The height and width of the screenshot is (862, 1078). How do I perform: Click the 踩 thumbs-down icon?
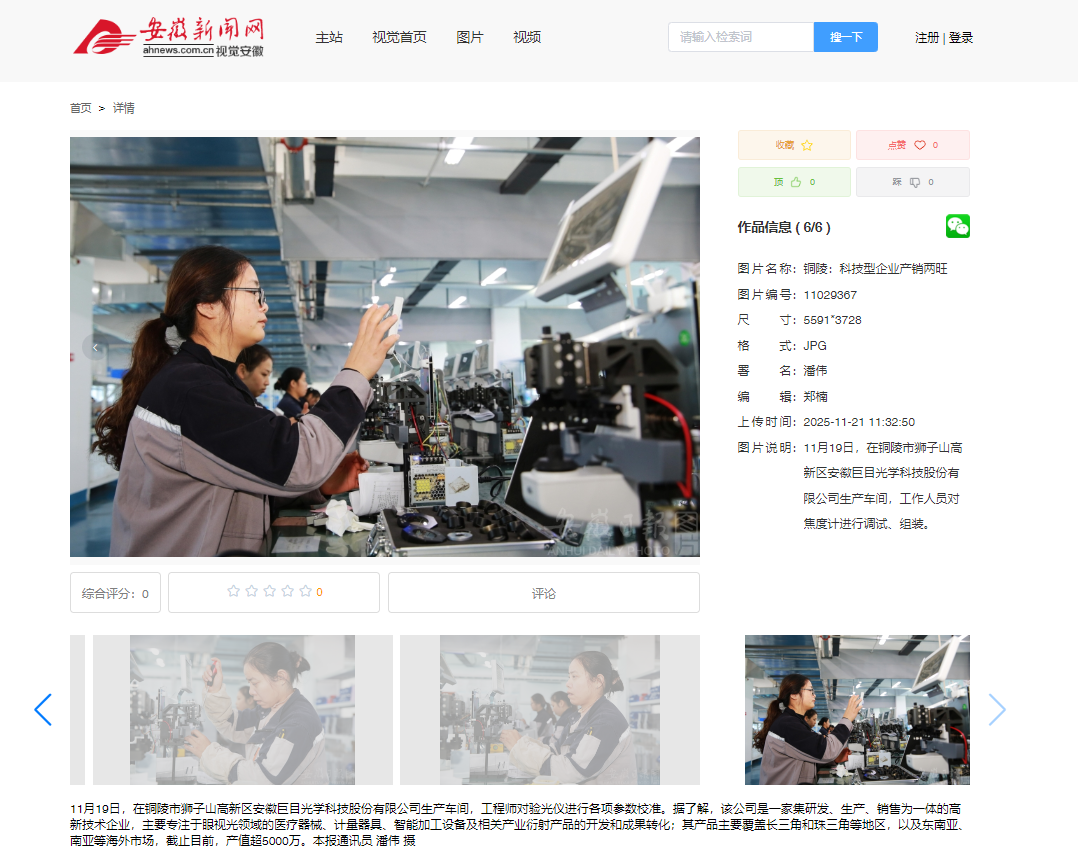[x=914, y=182]
